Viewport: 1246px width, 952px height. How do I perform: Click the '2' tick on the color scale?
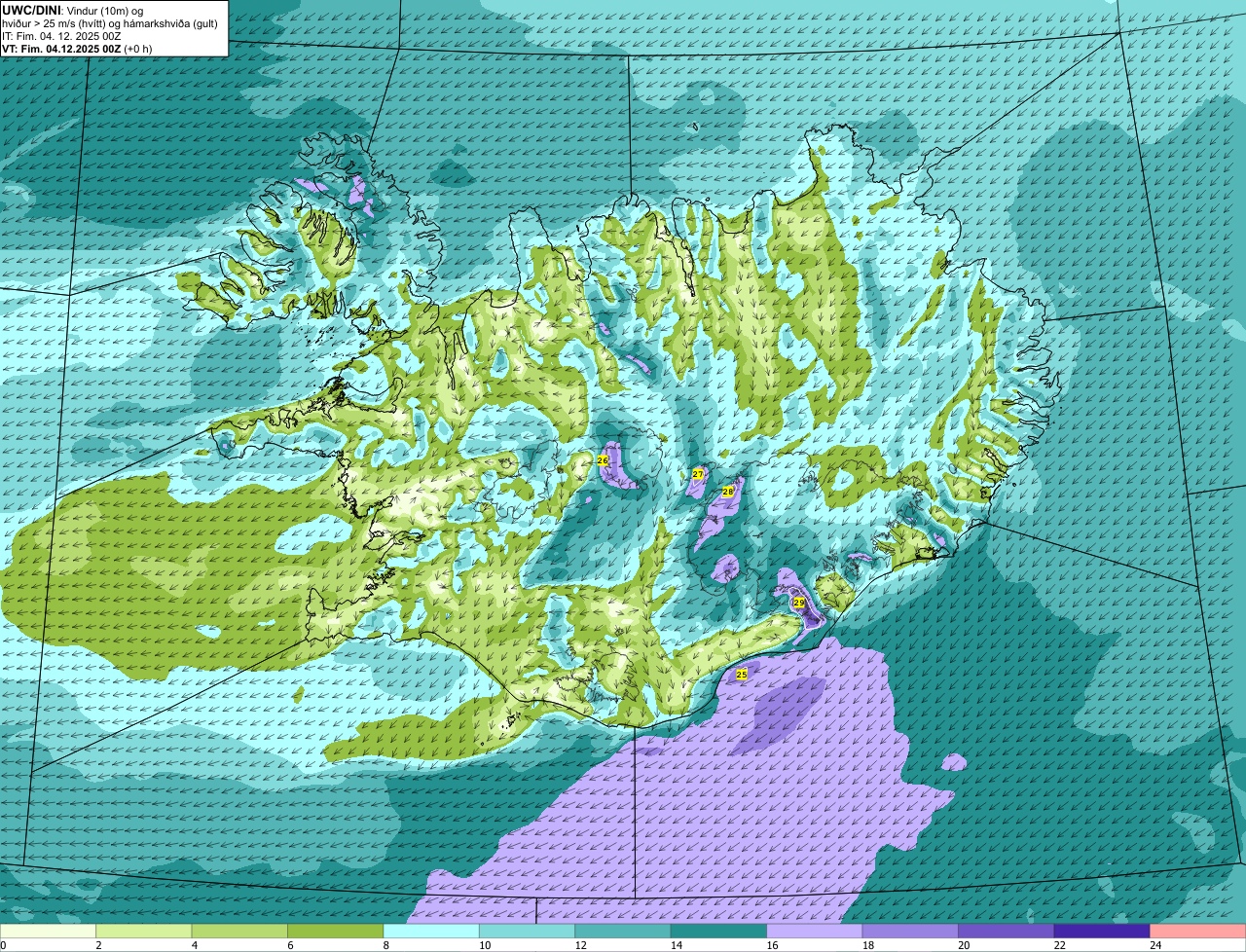(97, 945)
